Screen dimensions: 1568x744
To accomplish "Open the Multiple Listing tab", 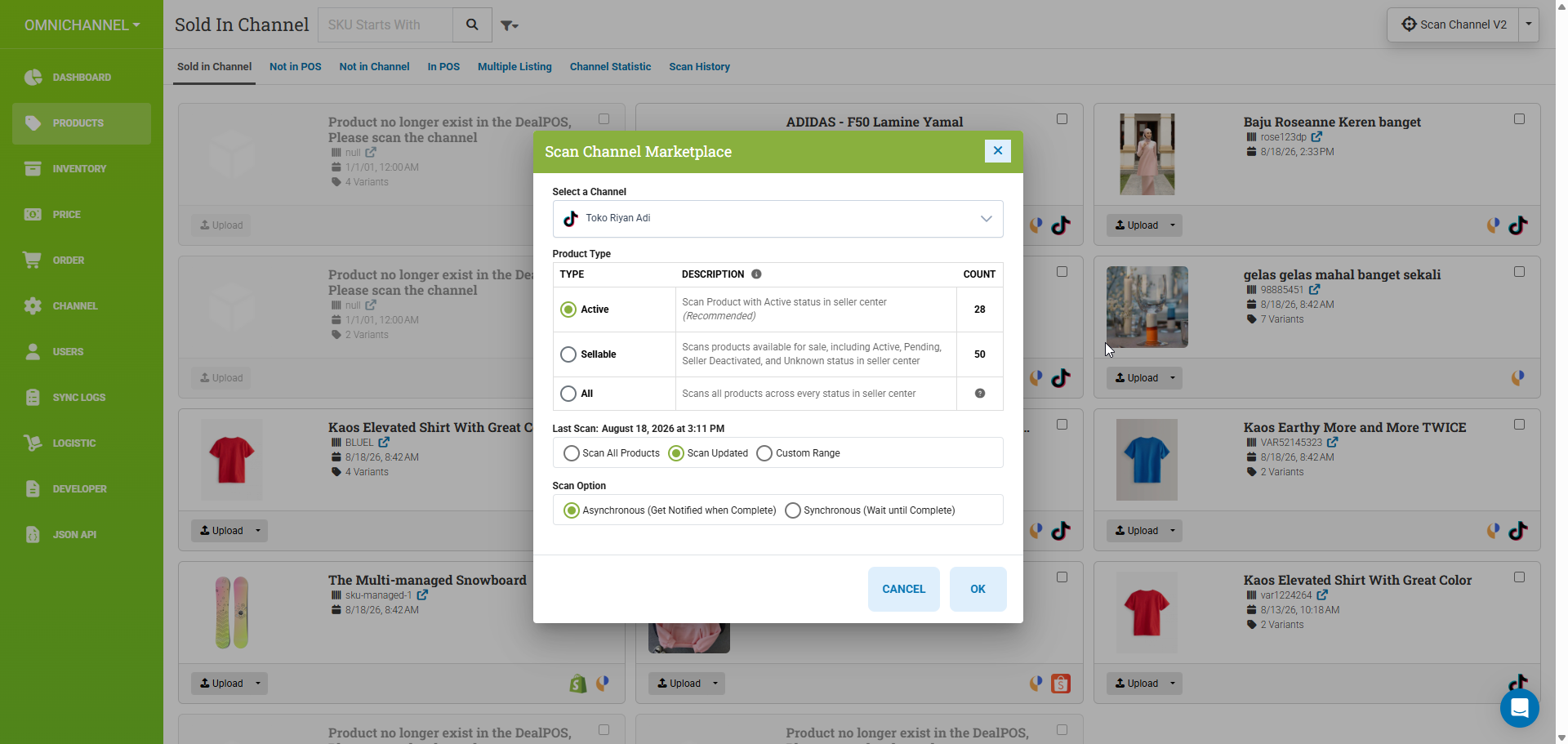I will tap(514, 67).
